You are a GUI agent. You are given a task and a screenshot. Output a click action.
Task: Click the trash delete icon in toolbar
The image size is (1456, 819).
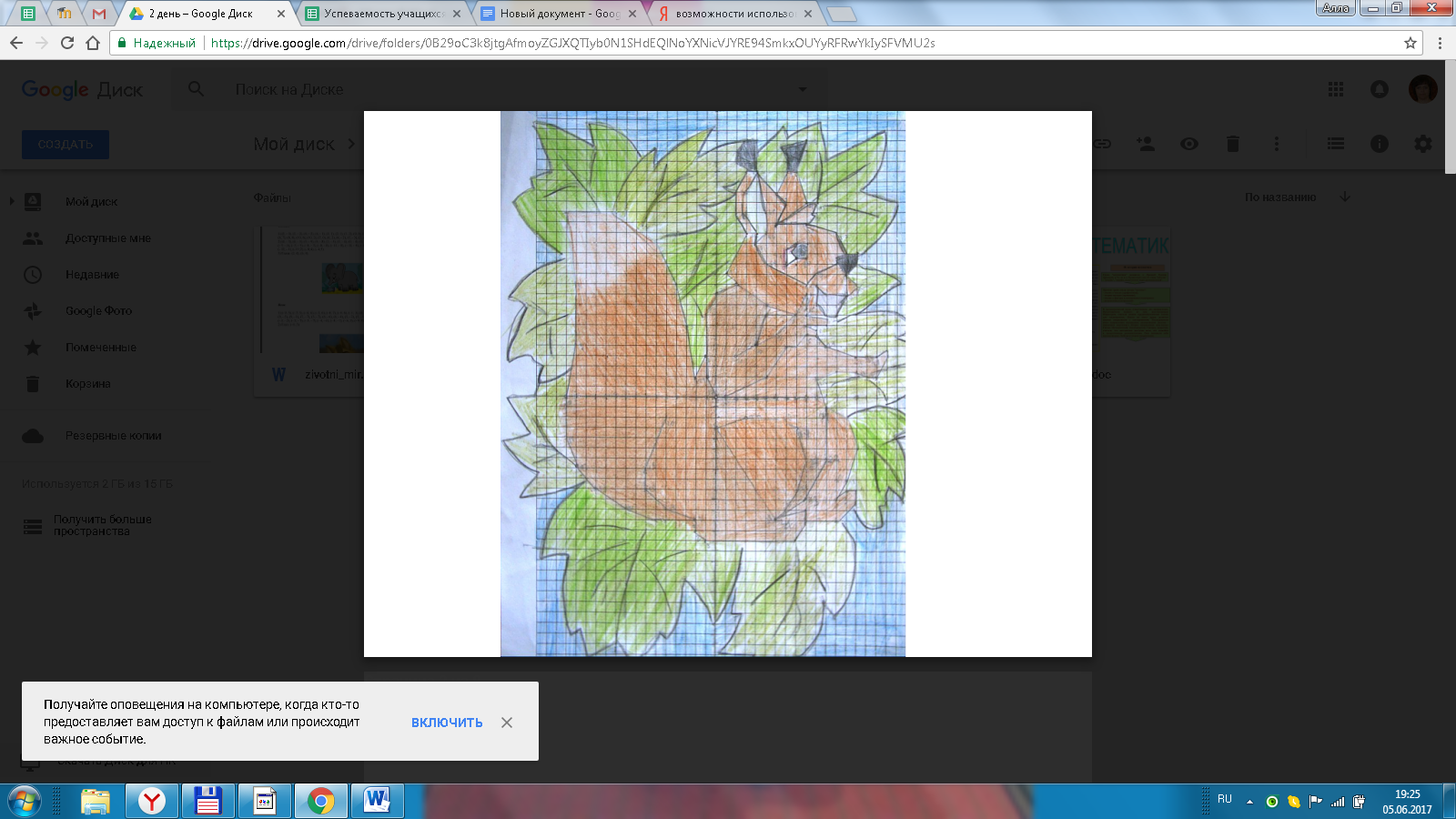pos(1233,144)
